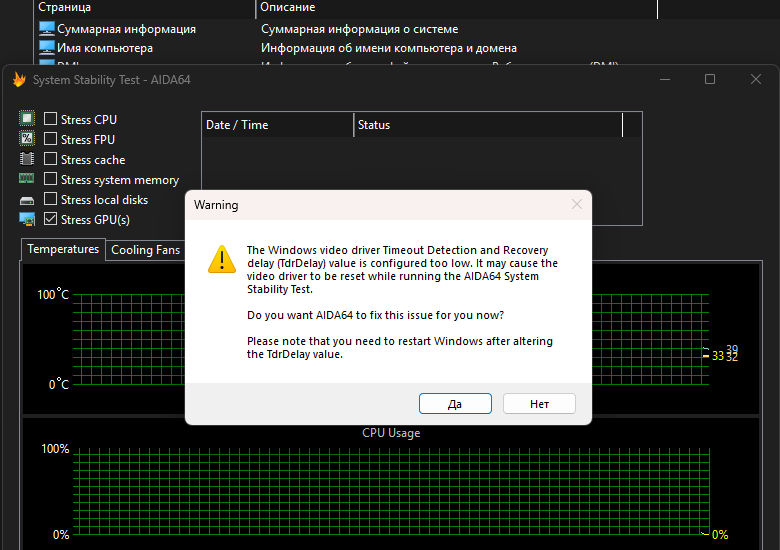Switch to the Cooling Fans tab
The height and width of the screenshot is (550, 780).
(145, 250)
